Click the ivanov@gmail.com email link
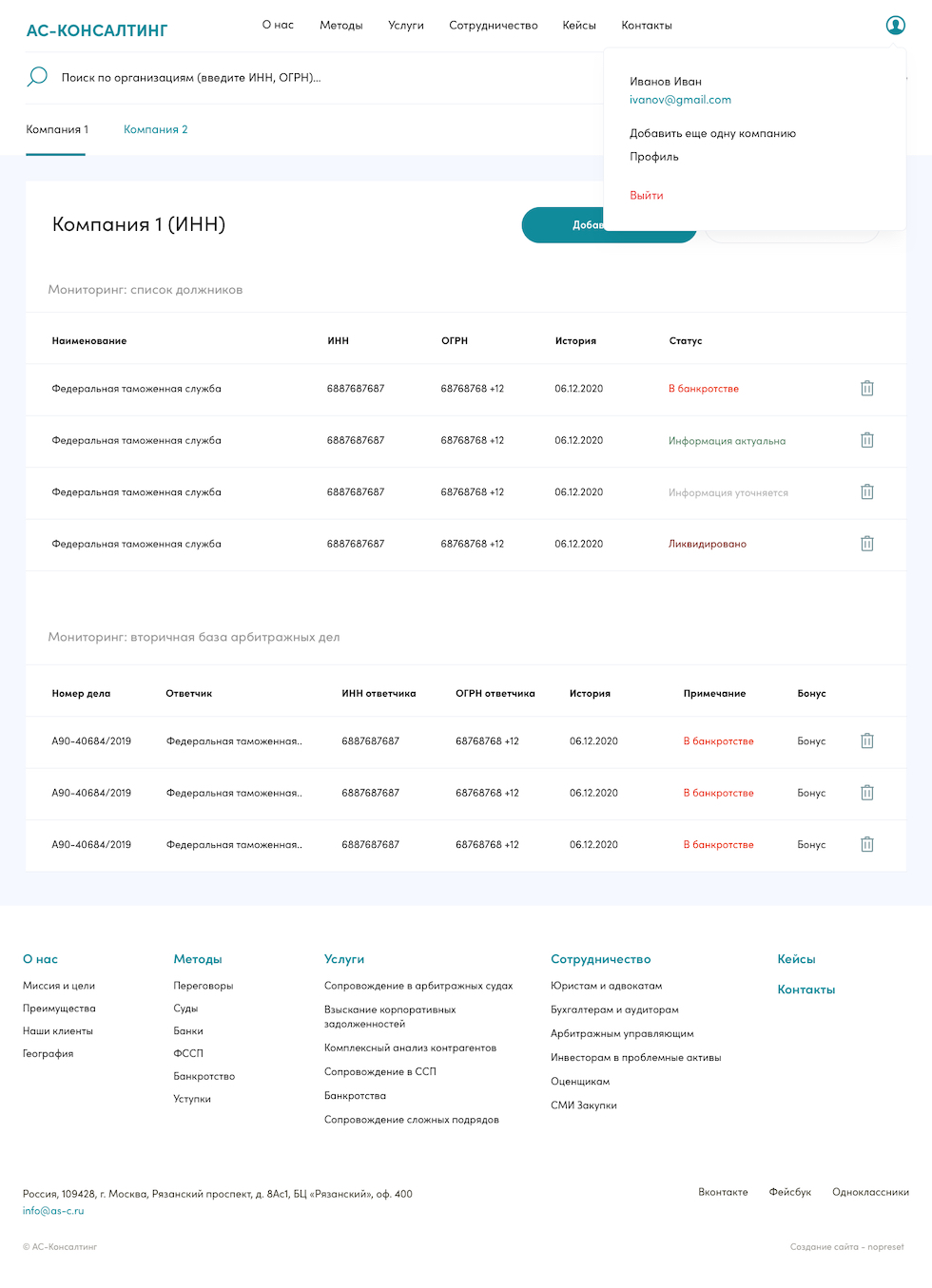Screen dimensions: 932x1288 [680, 100]
